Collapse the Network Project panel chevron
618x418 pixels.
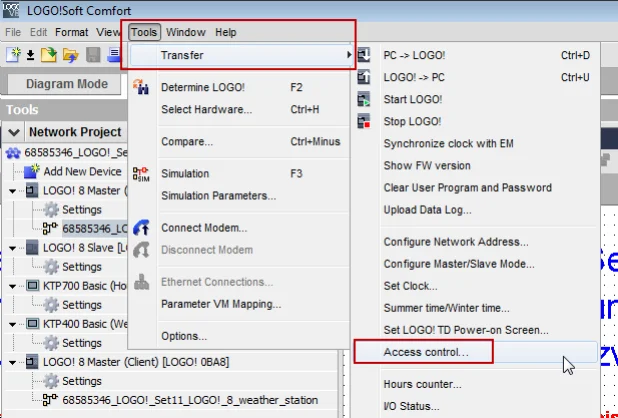(14, 132)
